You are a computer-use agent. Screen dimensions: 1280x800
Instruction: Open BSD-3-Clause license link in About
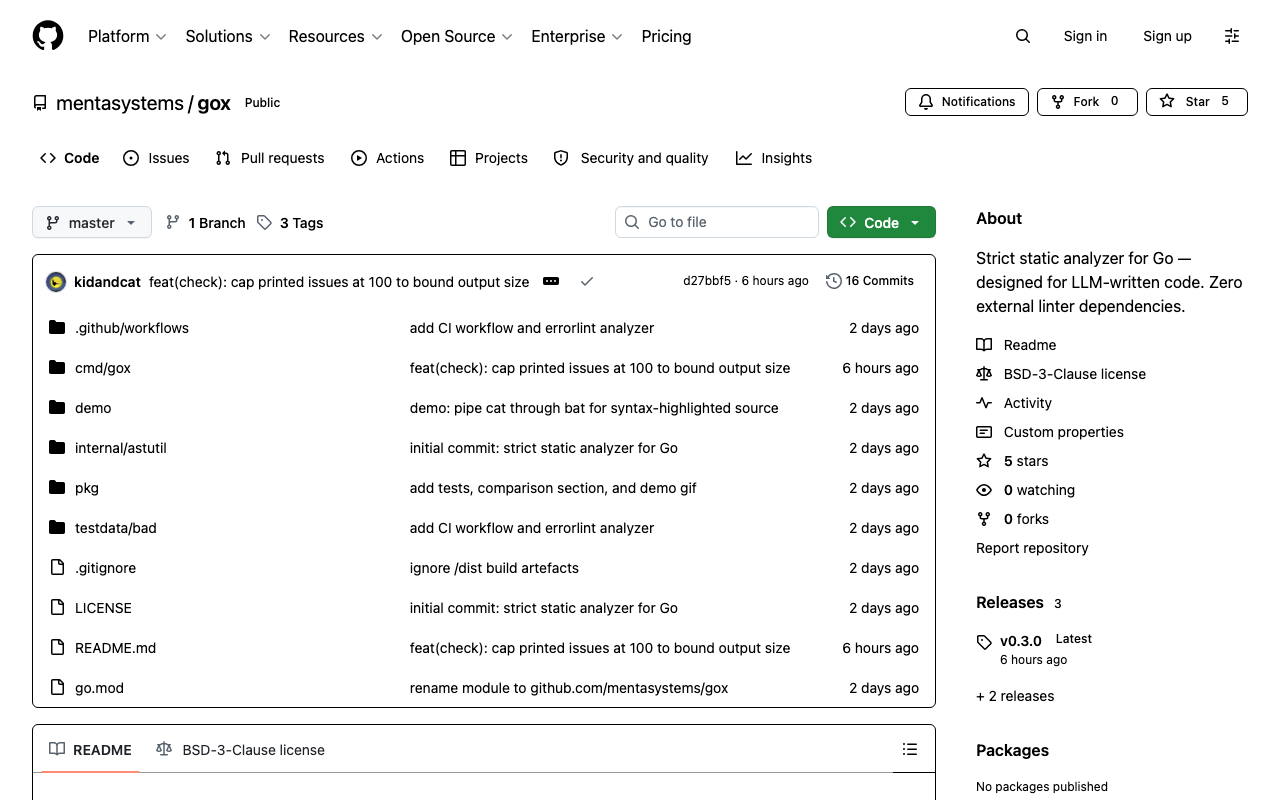click(1061, 374)
